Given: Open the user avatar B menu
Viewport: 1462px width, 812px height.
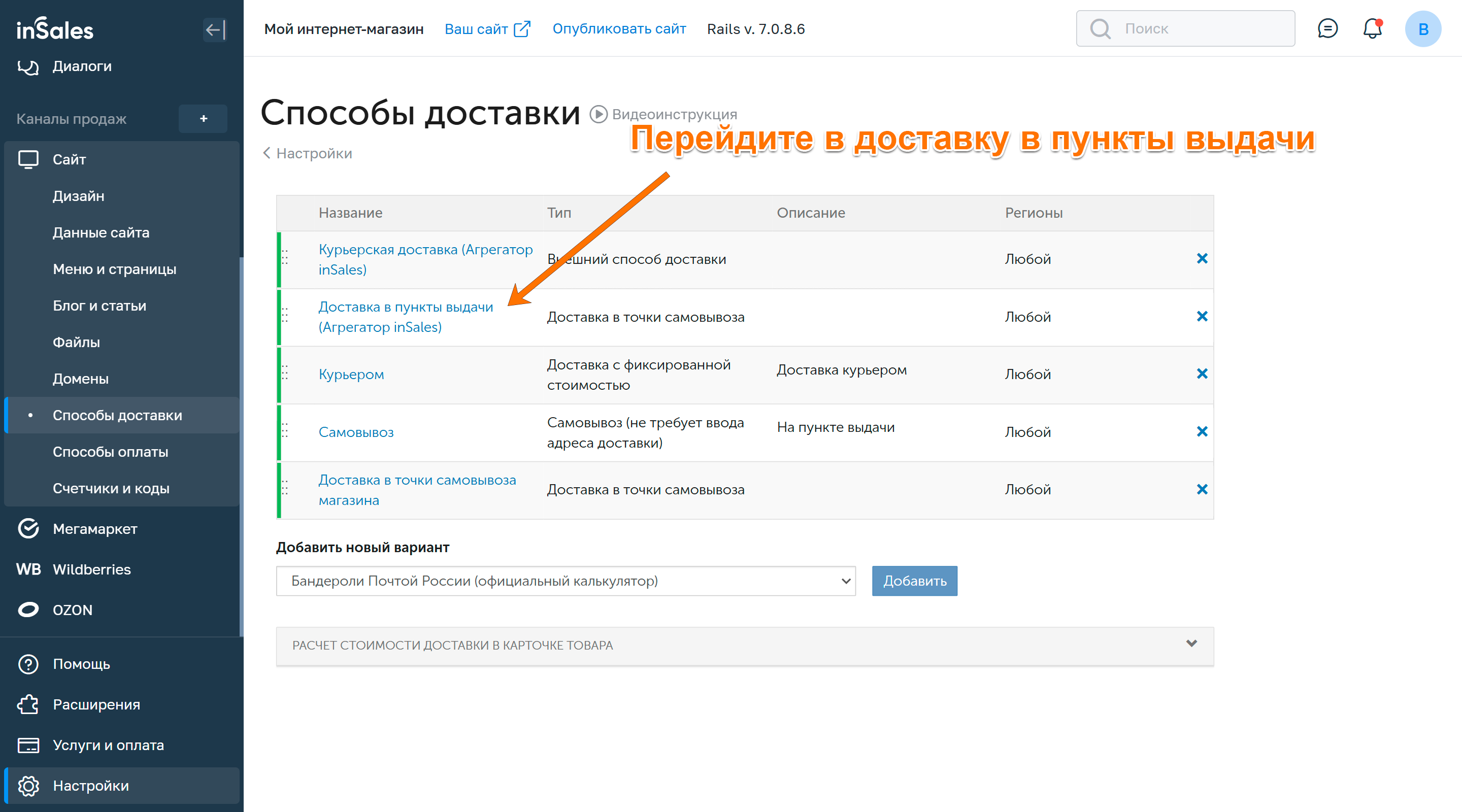Looking at the screenshot, I should [1422, 29].
